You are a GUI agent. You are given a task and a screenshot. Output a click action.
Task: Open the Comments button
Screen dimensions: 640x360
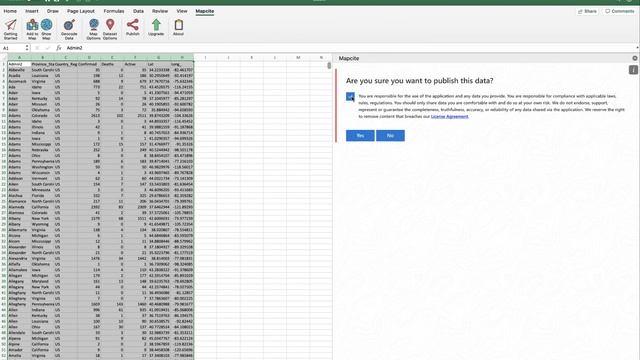click(x=620, y=11)
